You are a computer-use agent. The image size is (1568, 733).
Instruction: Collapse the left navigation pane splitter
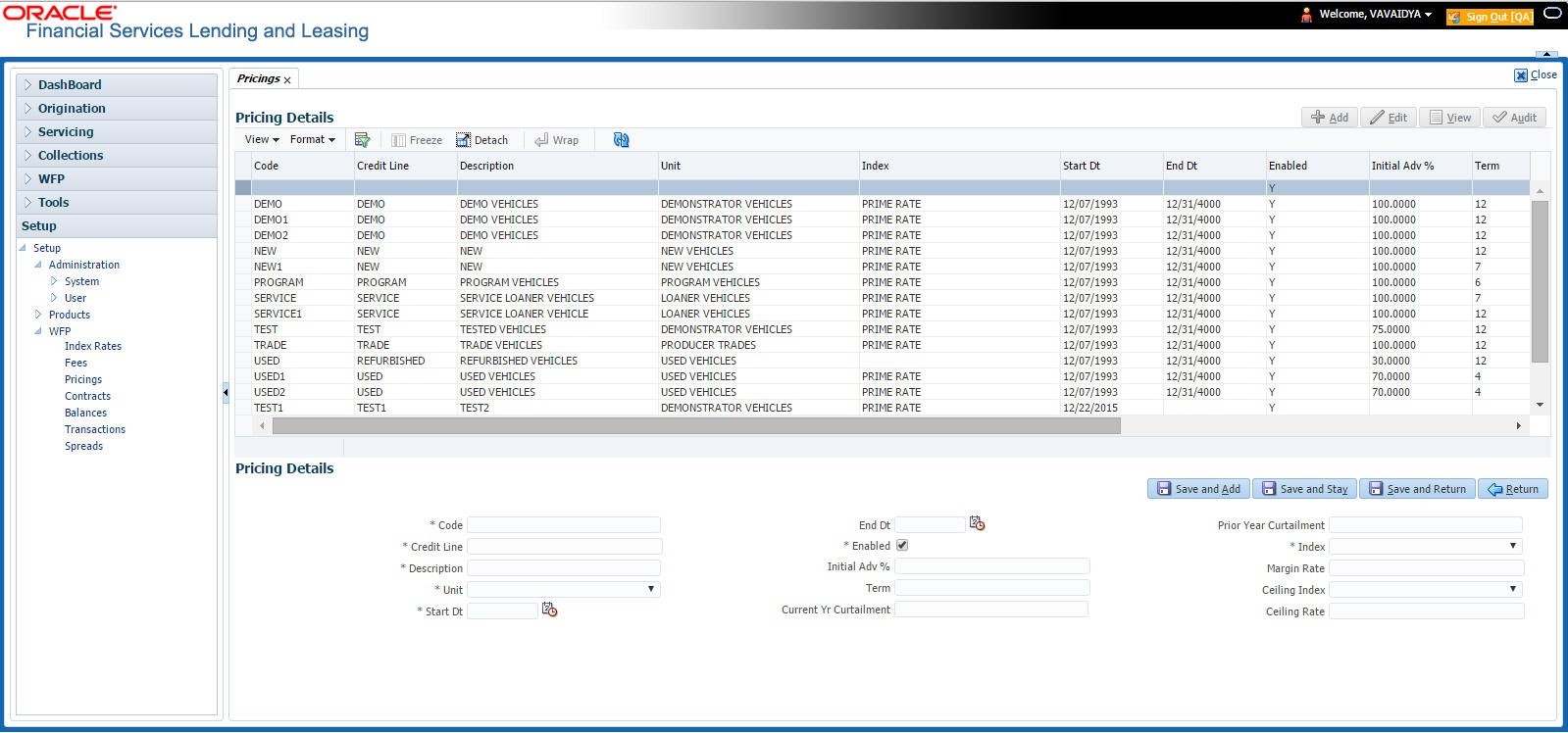click(x=225, y=392)
